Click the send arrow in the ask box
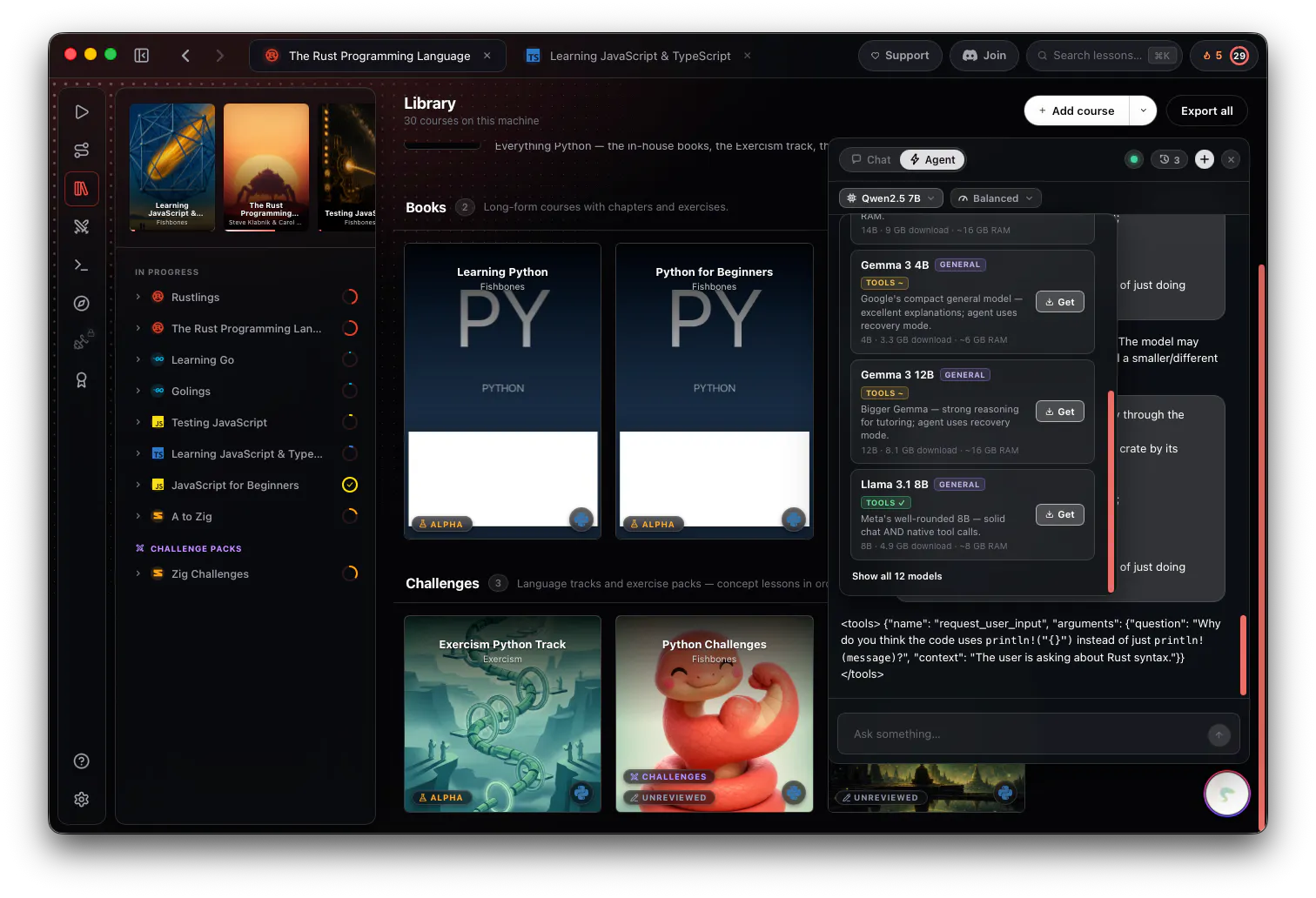The image size is (1316, 898). pos(1219,735)
